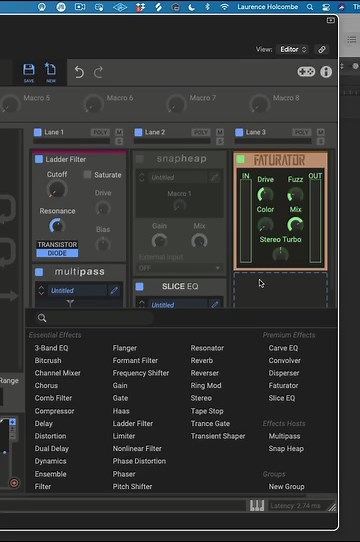Toggle Lane 3 enable square
360x542 pixels.
(239, 132)
